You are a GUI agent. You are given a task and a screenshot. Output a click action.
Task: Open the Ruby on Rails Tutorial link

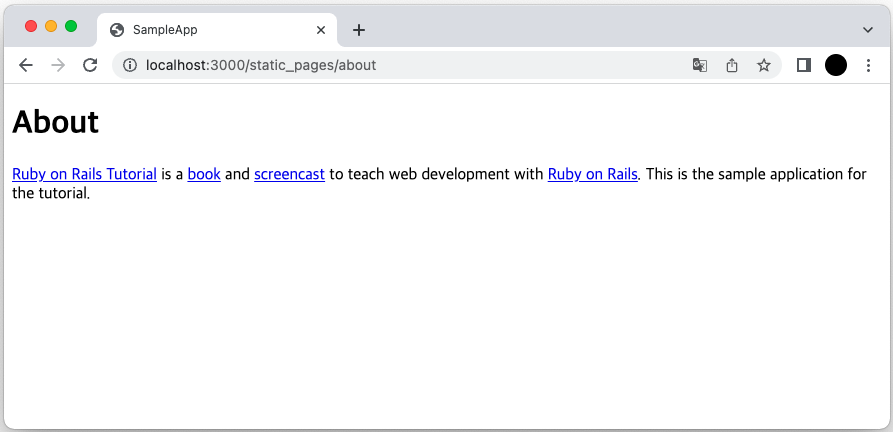[84, 174]
